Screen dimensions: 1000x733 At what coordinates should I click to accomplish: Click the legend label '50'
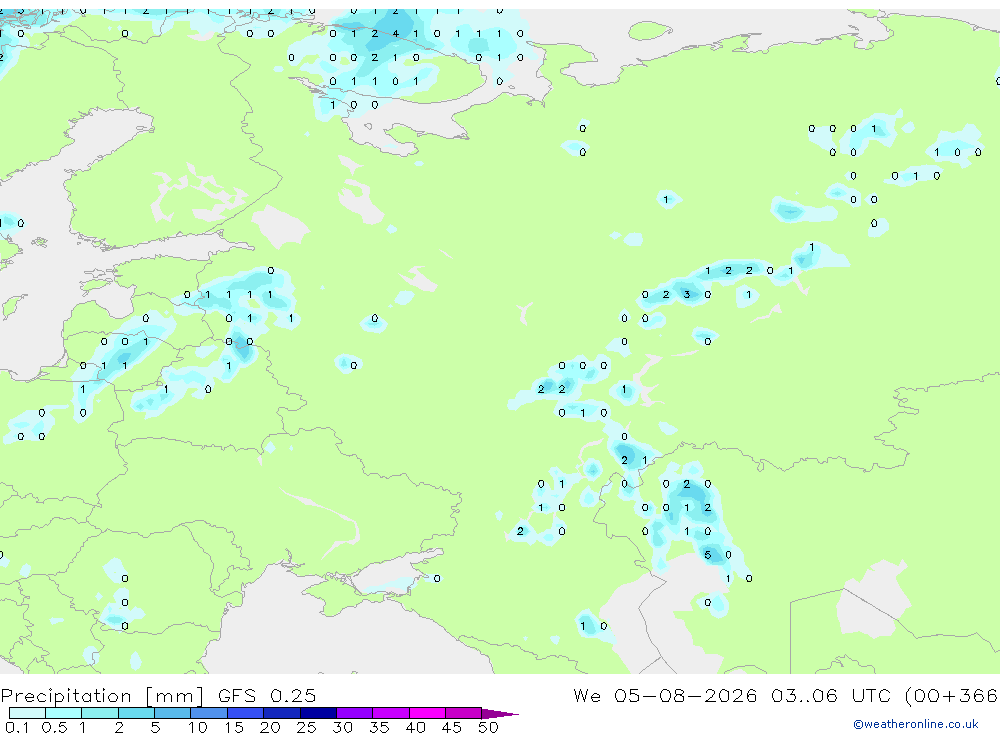tap(488, 727)
